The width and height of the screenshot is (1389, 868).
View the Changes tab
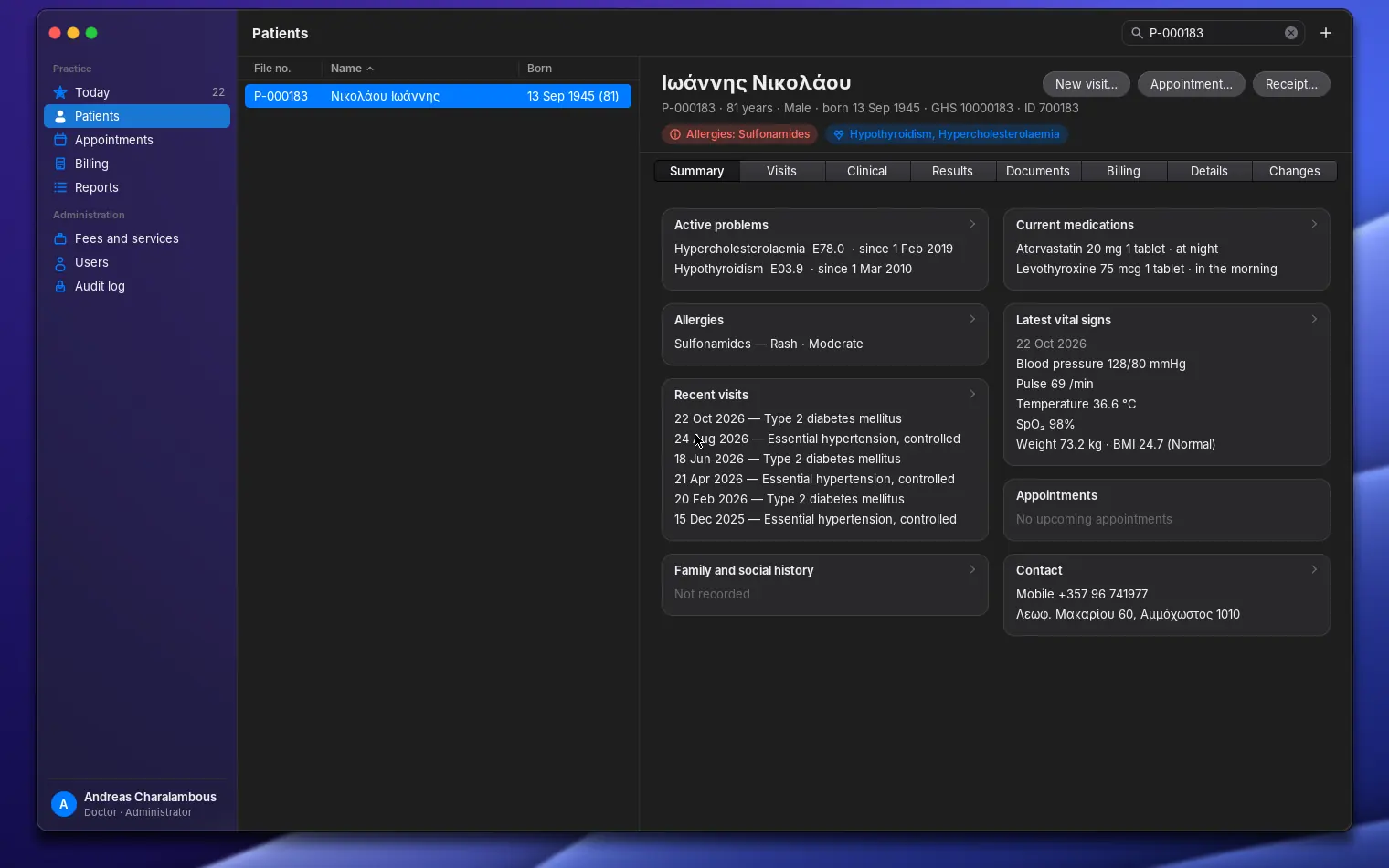(x=1294, y=171)
